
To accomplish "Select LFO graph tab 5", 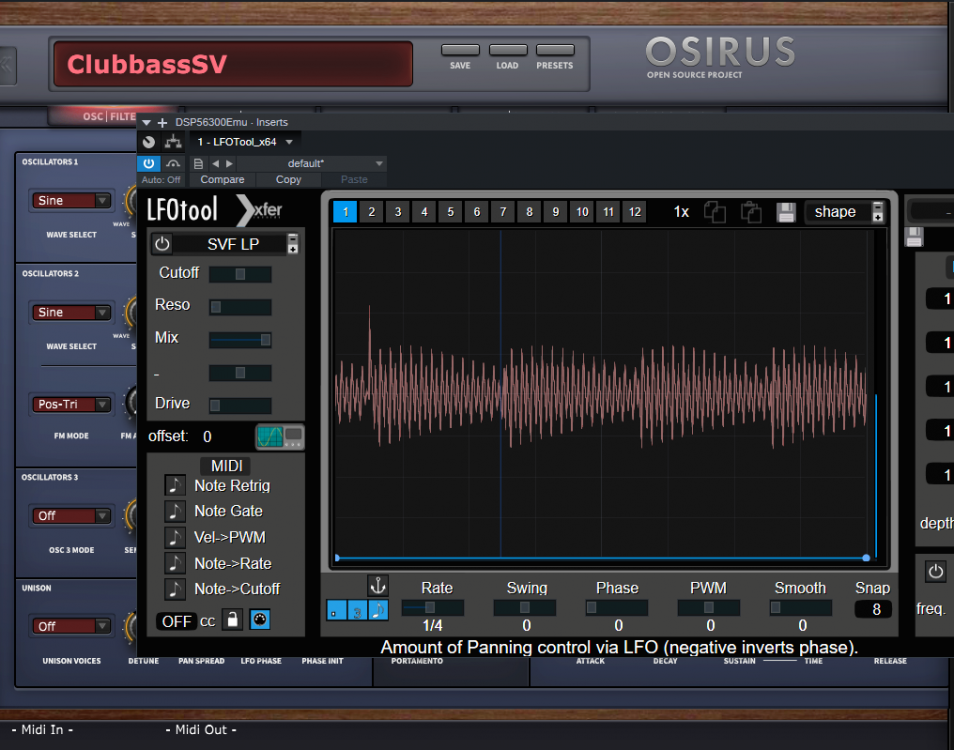I will tap(450, 212).
